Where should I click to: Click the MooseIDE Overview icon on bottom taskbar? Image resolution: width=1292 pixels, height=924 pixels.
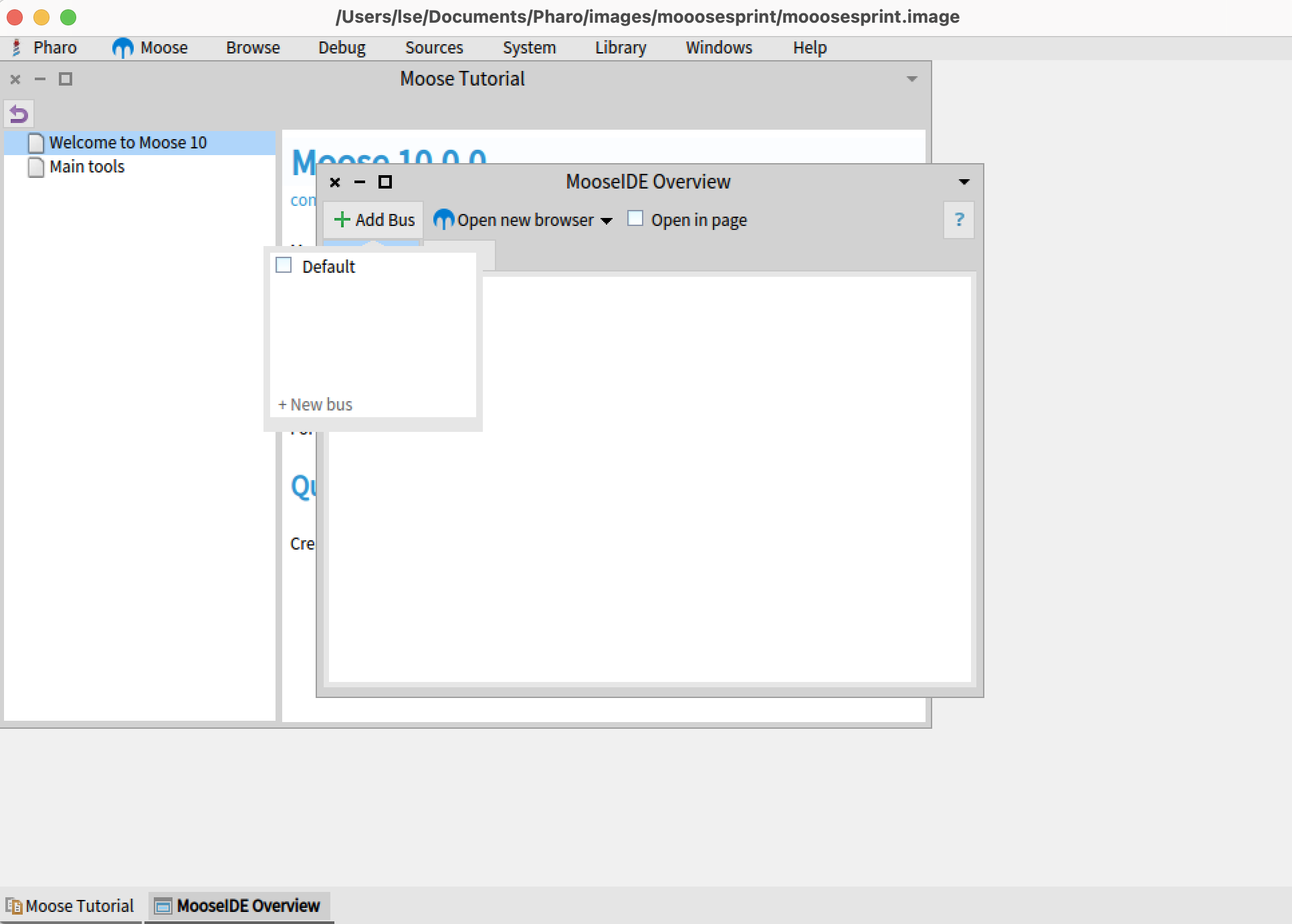[163, 906]
